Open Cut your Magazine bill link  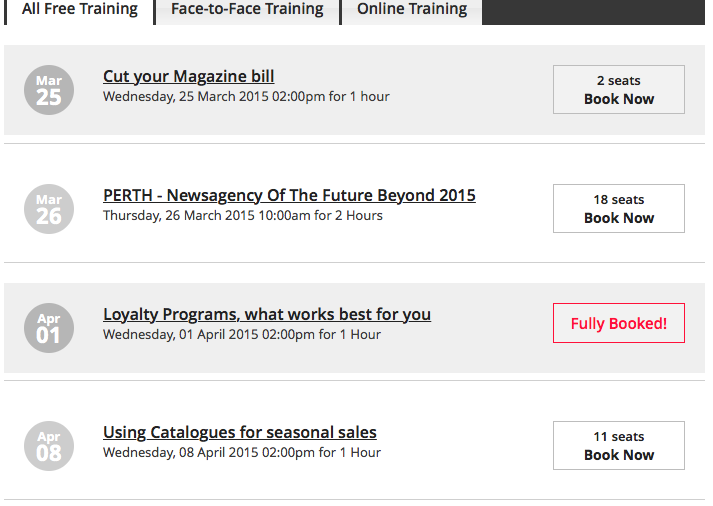point(188,77)
